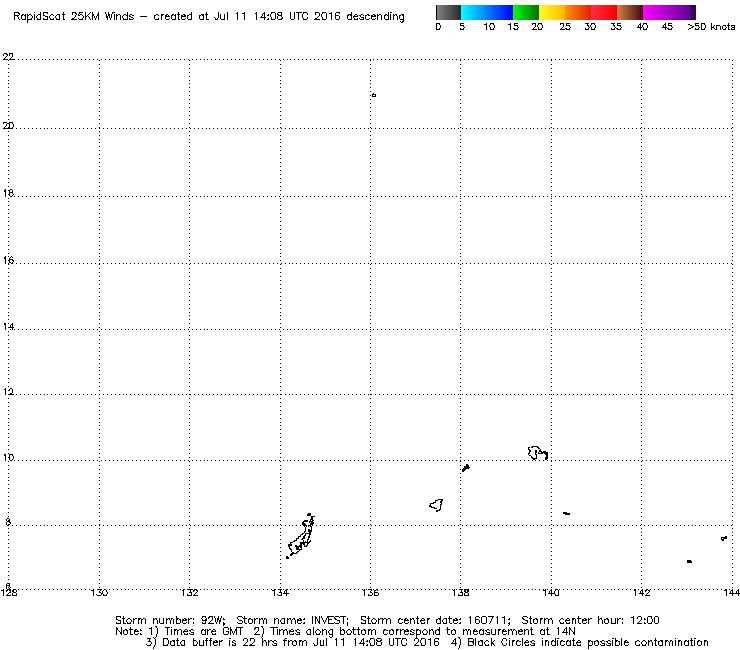Click the brown 35-40 knots color band

630,12
